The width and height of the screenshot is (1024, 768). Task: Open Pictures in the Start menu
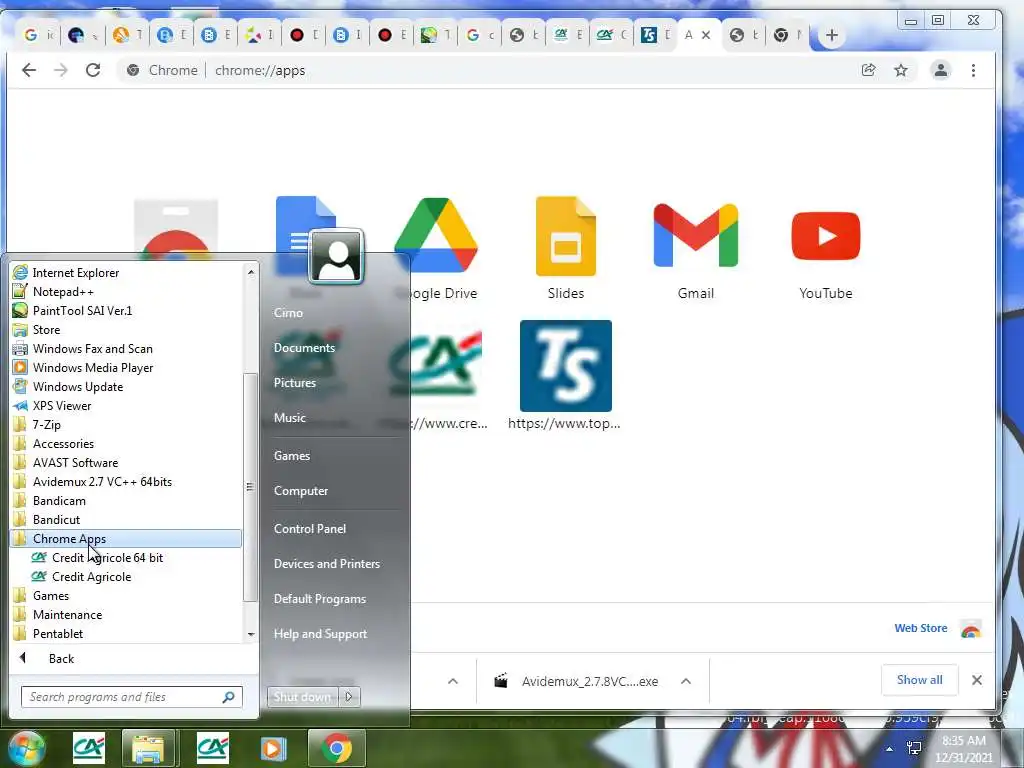[295, 383]
